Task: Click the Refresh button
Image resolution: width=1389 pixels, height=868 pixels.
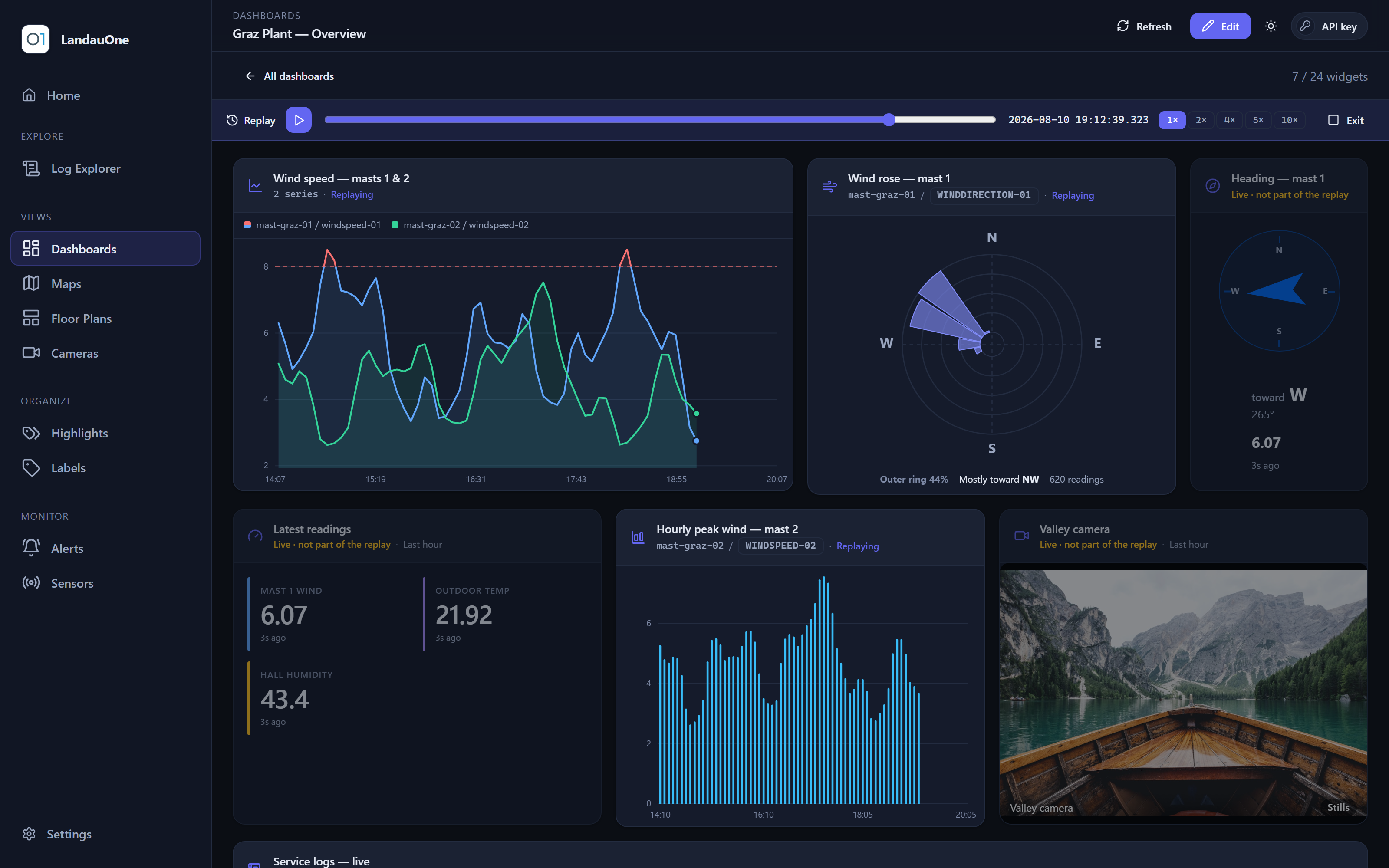Action: 1144,26
